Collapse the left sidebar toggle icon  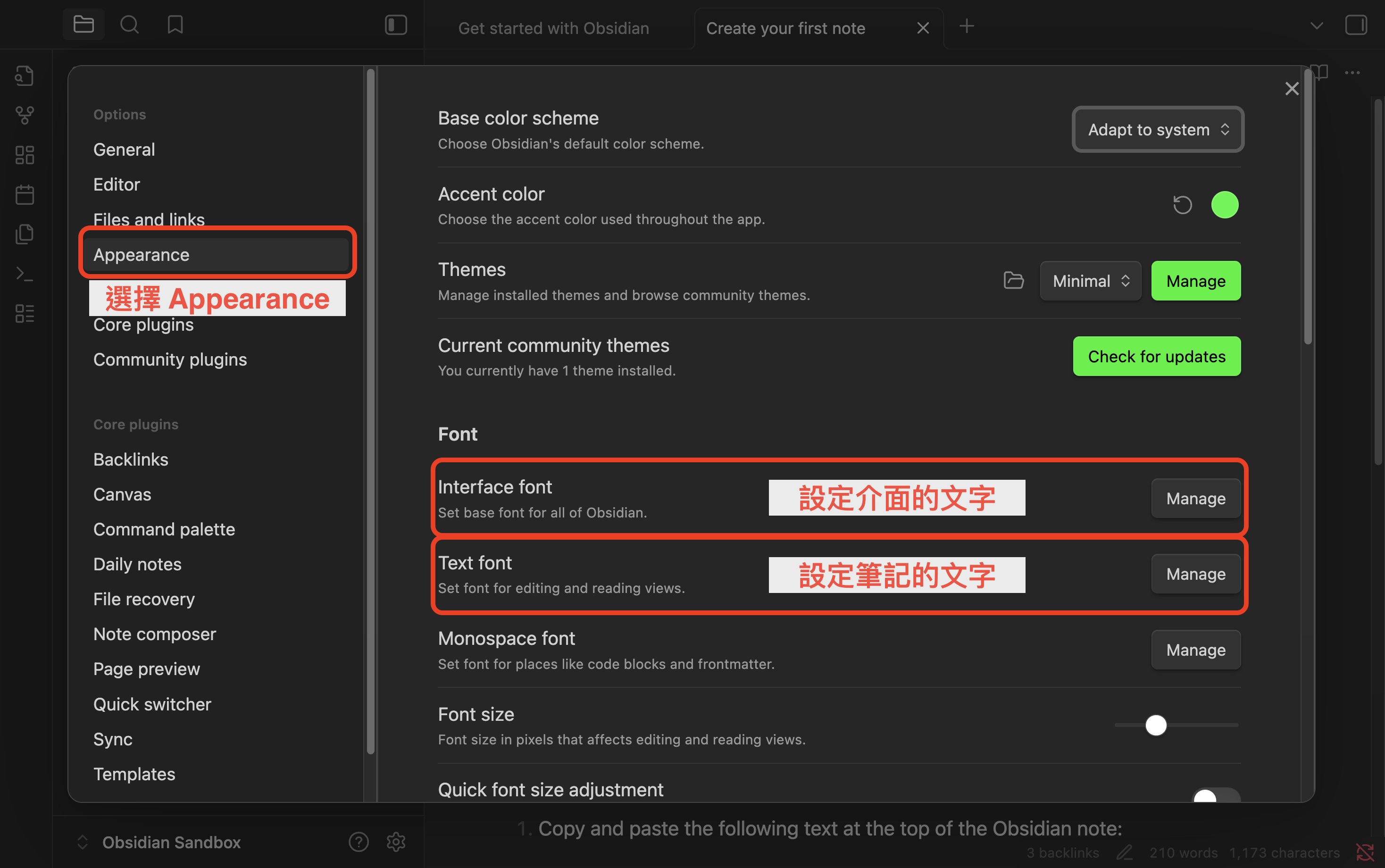click(395, 25)
